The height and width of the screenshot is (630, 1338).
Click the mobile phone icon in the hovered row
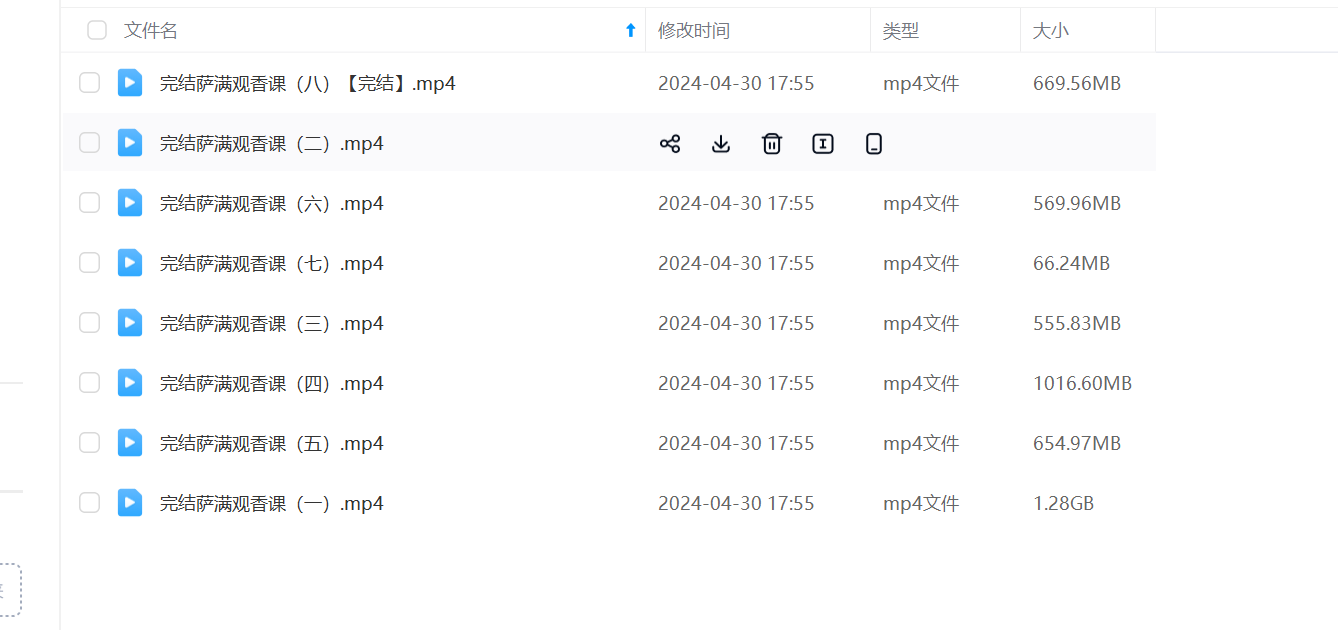click(x=874, y=144)
